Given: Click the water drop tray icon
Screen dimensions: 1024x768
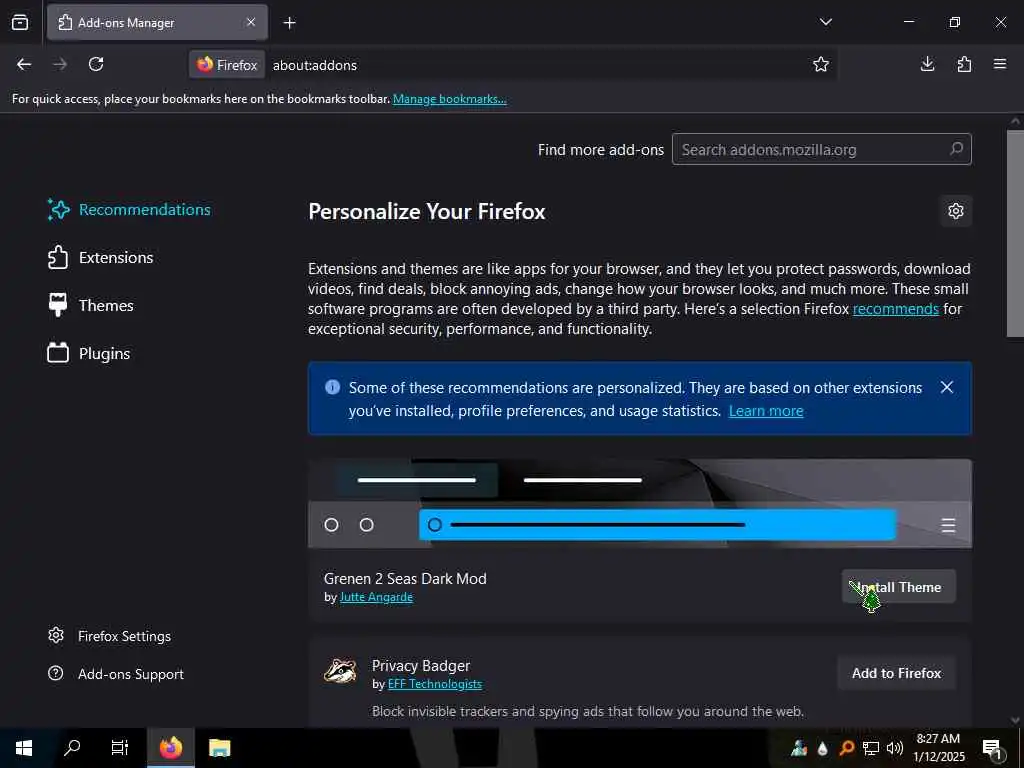Looking at the screenshot, I should tap(823, 748).
